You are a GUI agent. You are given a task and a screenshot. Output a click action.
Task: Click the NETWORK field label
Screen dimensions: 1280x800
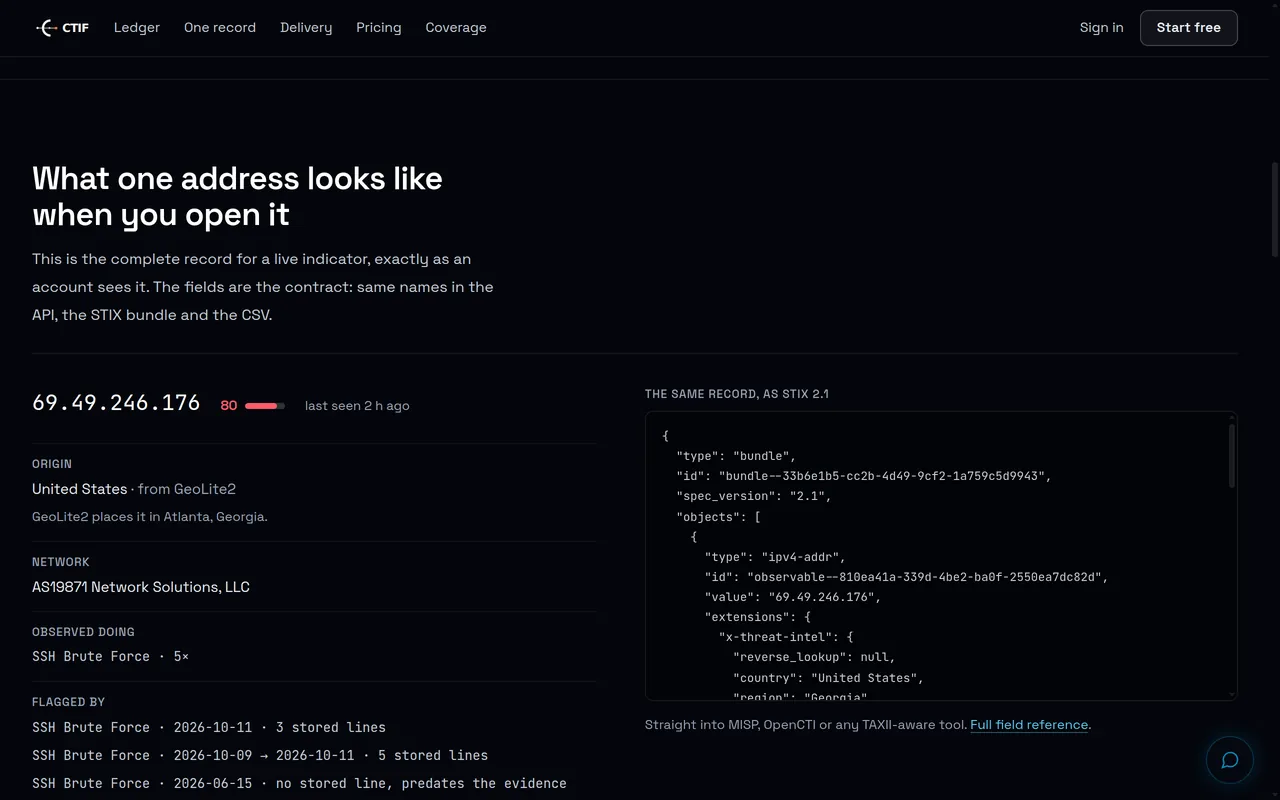61,562
